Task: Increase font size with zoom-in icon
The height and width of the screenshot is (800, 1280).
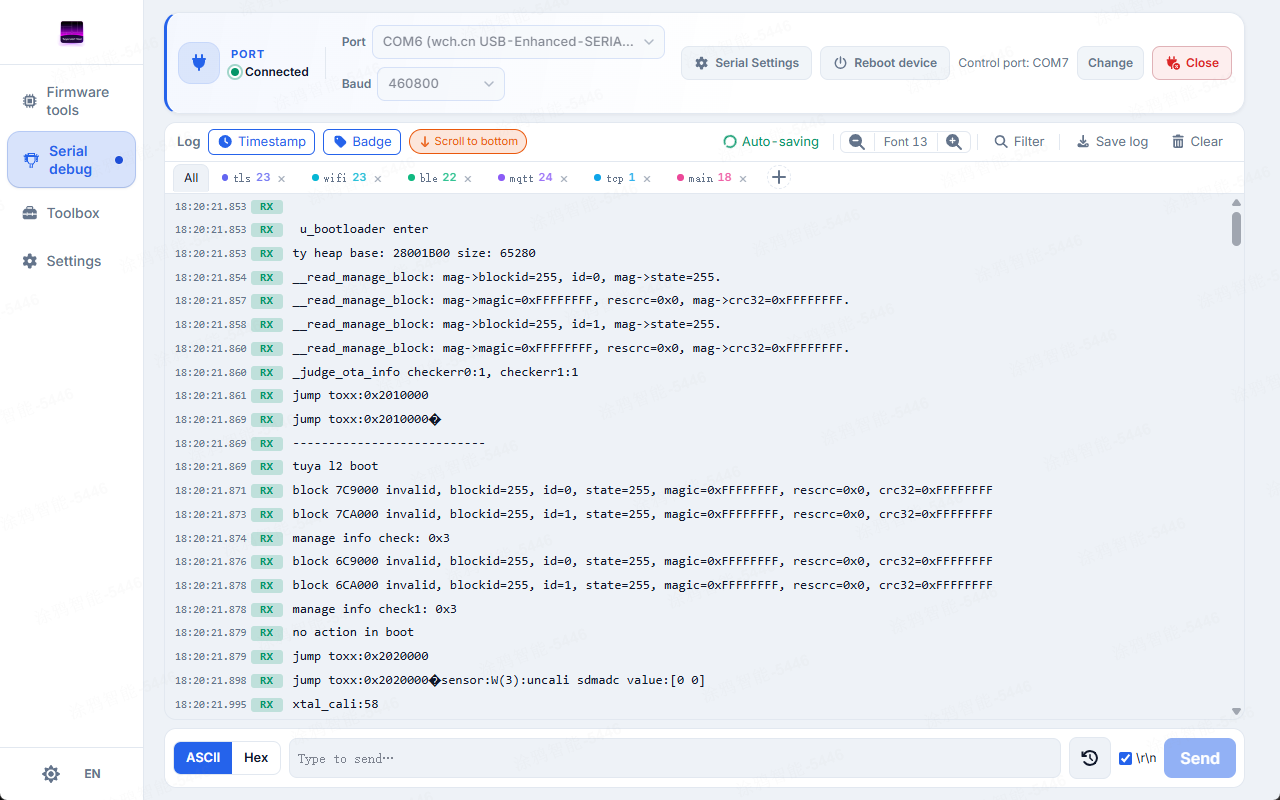Action: pos(954,142)
